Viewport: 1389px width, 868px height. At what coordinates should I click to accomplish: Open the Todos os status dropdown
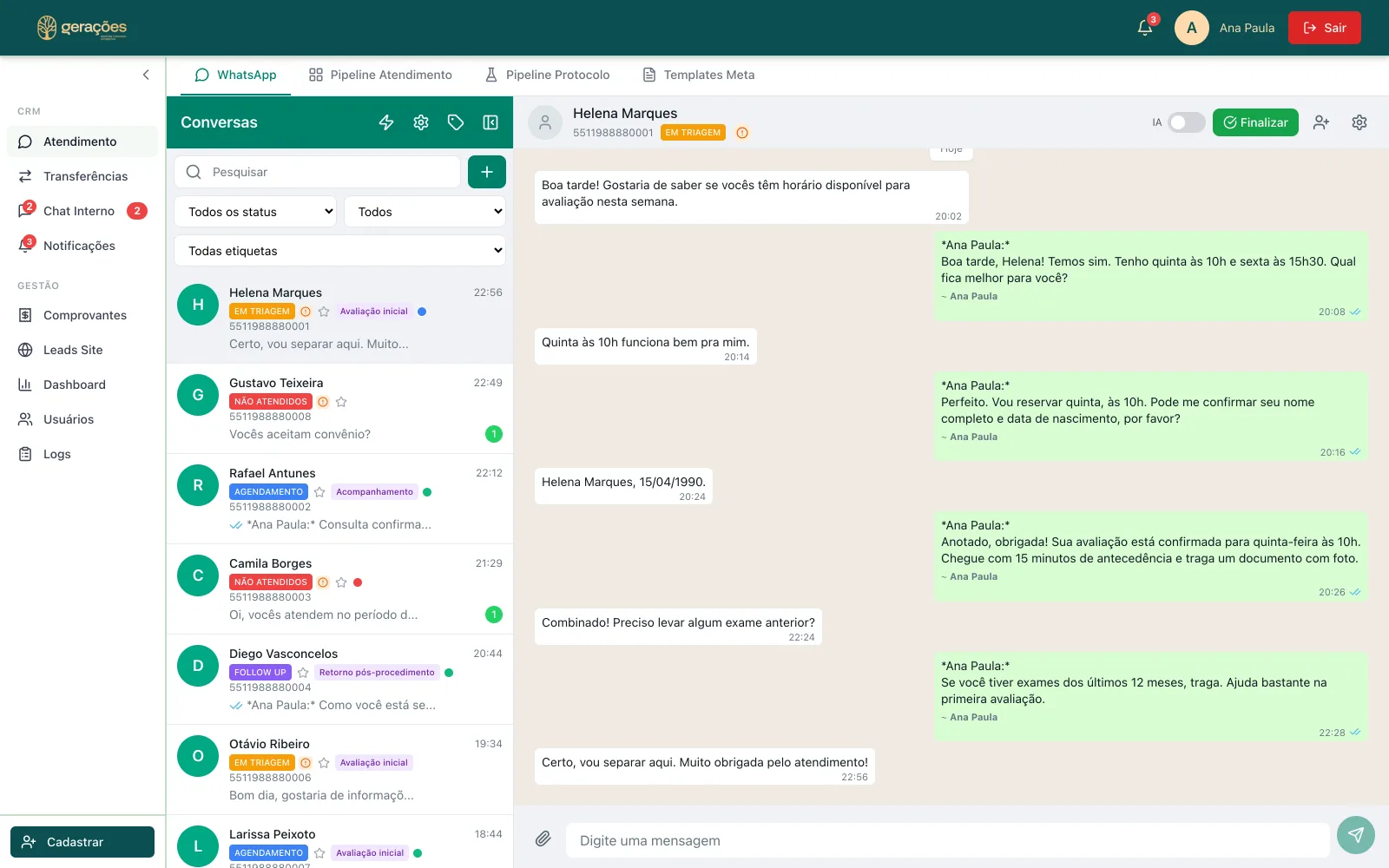pyautogui.click(x=255, y=212)
